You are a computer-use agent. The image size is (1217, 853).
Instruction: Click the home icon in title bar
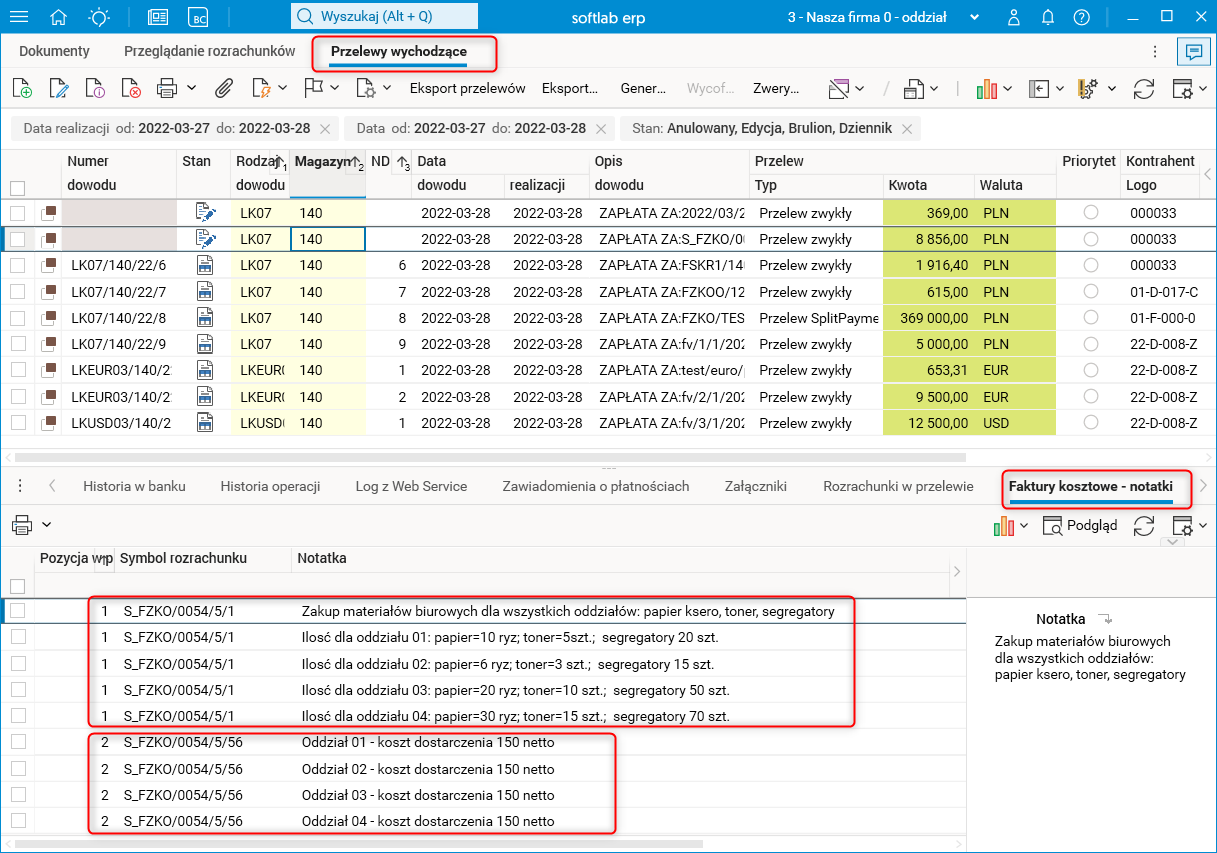[59, 17]
